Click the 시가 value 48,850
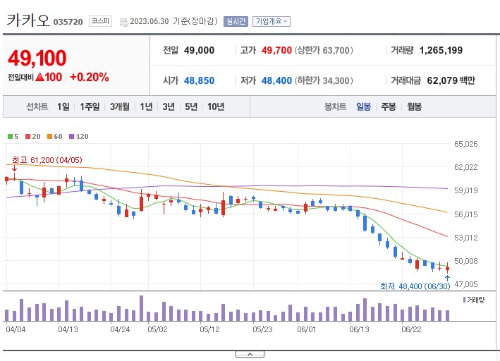 click(199, 80)
